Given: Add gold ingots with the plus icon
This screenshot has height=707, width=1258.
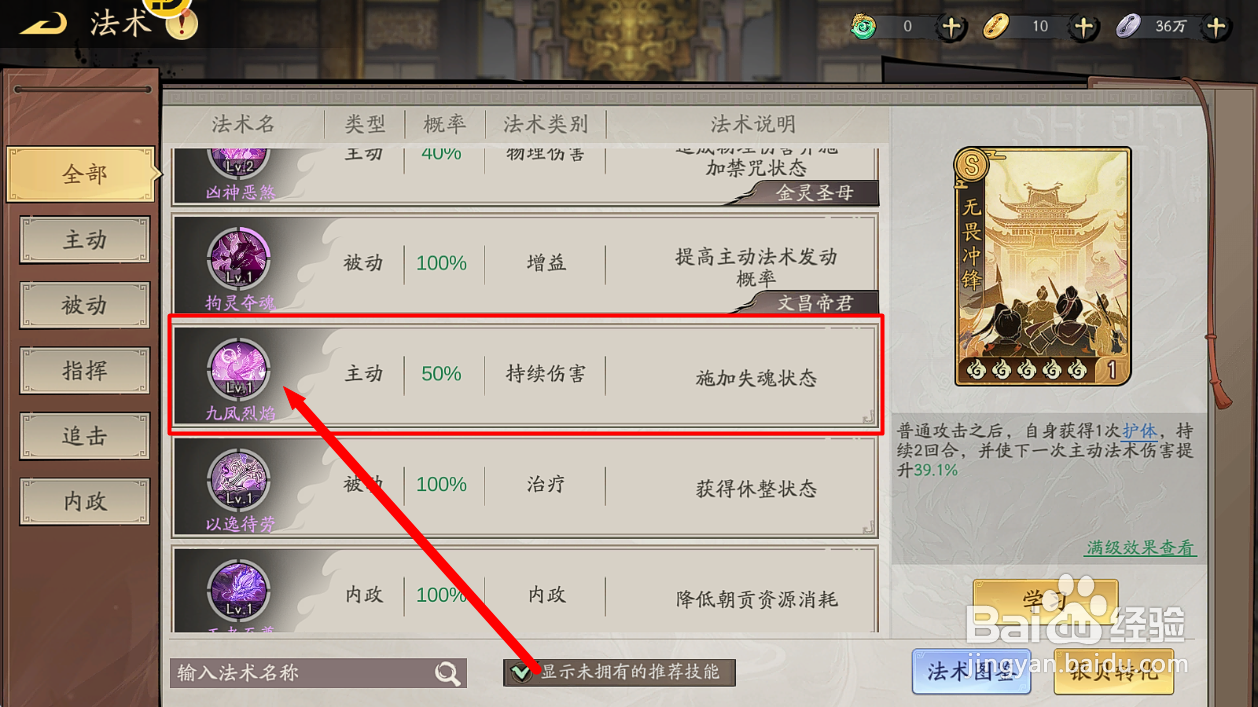Looking at the screenshot, I should pyautogui.click(x=1084, y=27).
